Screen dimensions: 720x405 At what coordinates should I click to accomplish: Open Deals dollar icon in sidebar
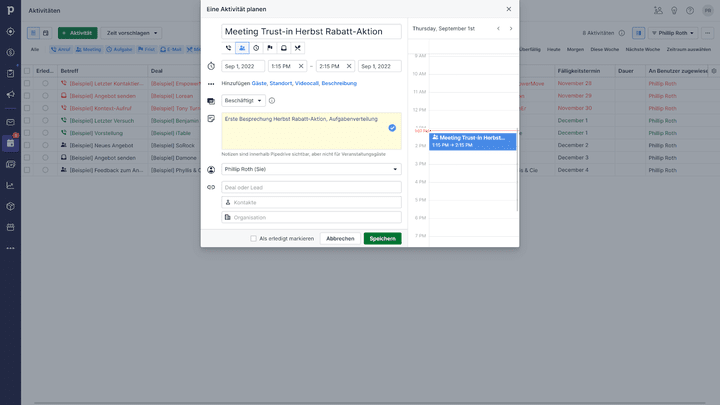pyautogui.click(x=10, y=52)
